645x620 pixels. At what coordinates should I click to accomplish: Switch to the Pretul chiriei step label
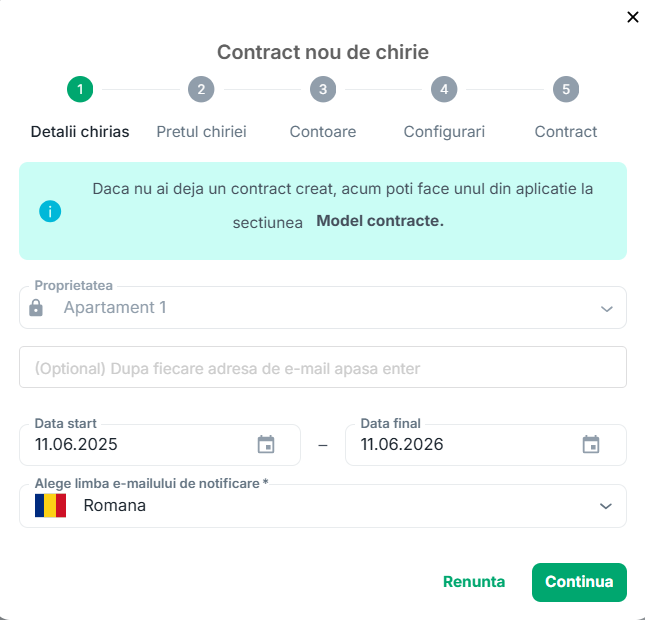(202, 132)
